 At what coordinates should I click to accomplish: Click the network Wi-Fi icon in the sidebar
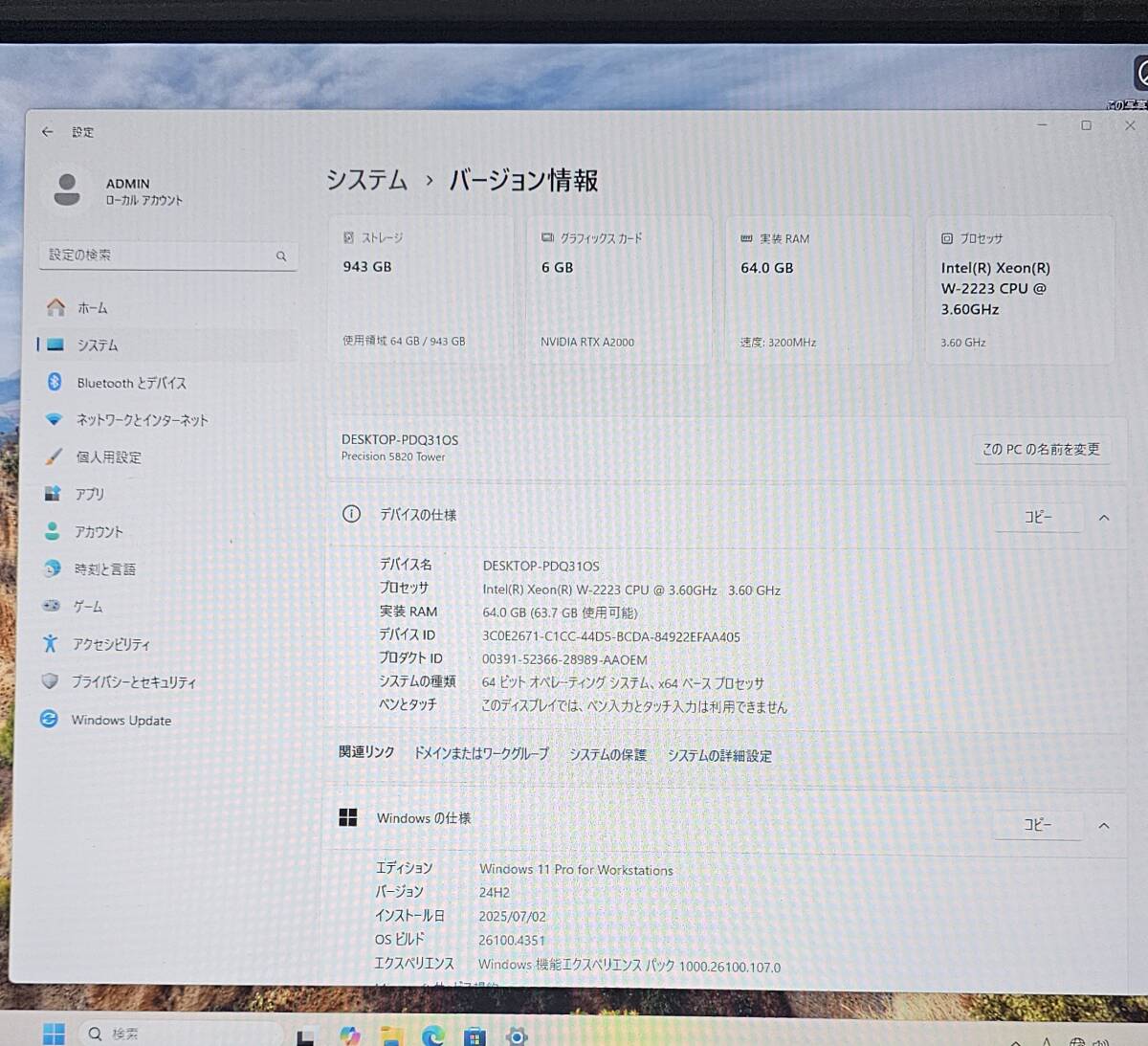54,419
